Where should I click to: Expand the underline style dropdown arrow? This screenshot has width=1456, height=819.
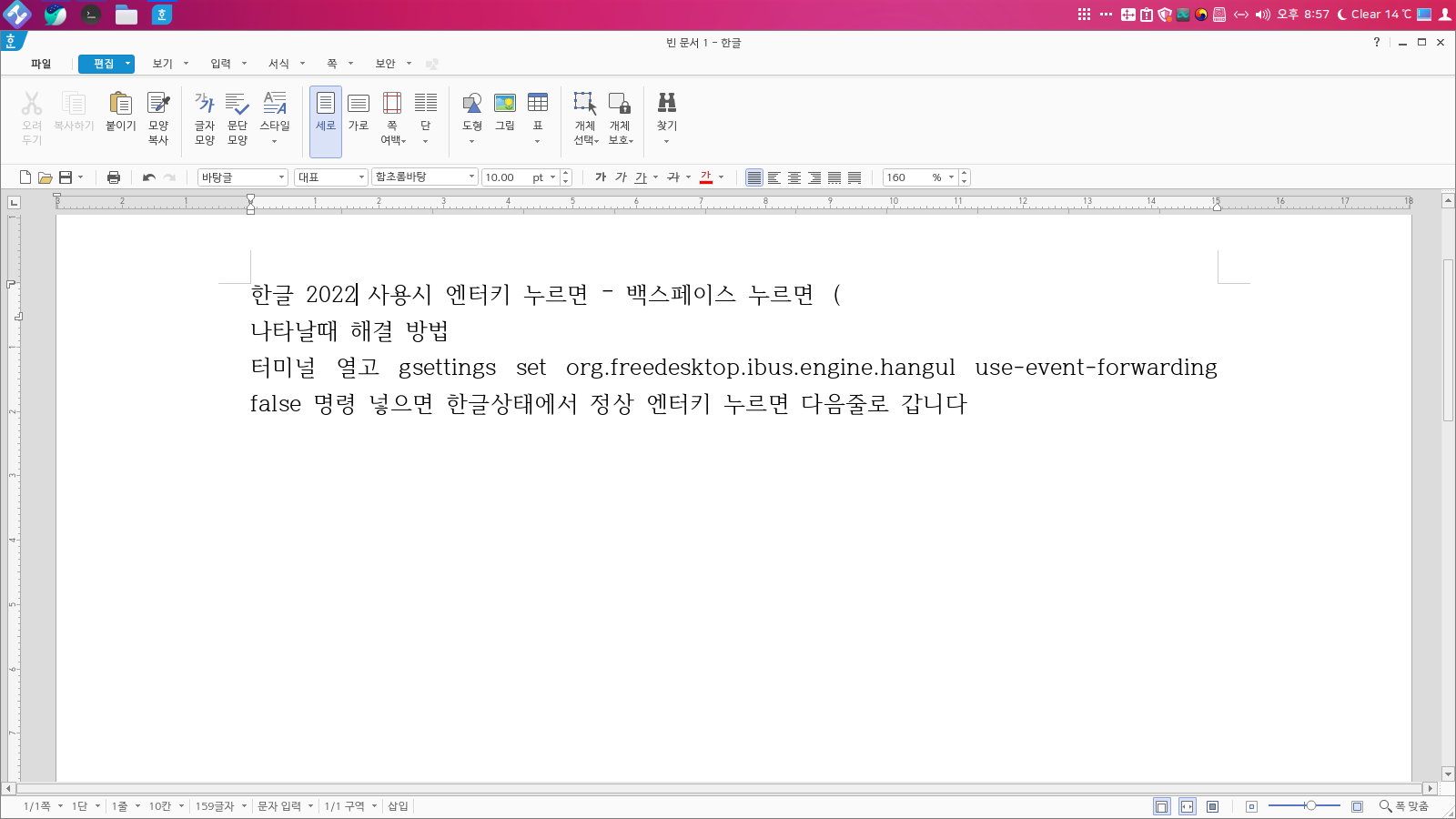[655, 177]
